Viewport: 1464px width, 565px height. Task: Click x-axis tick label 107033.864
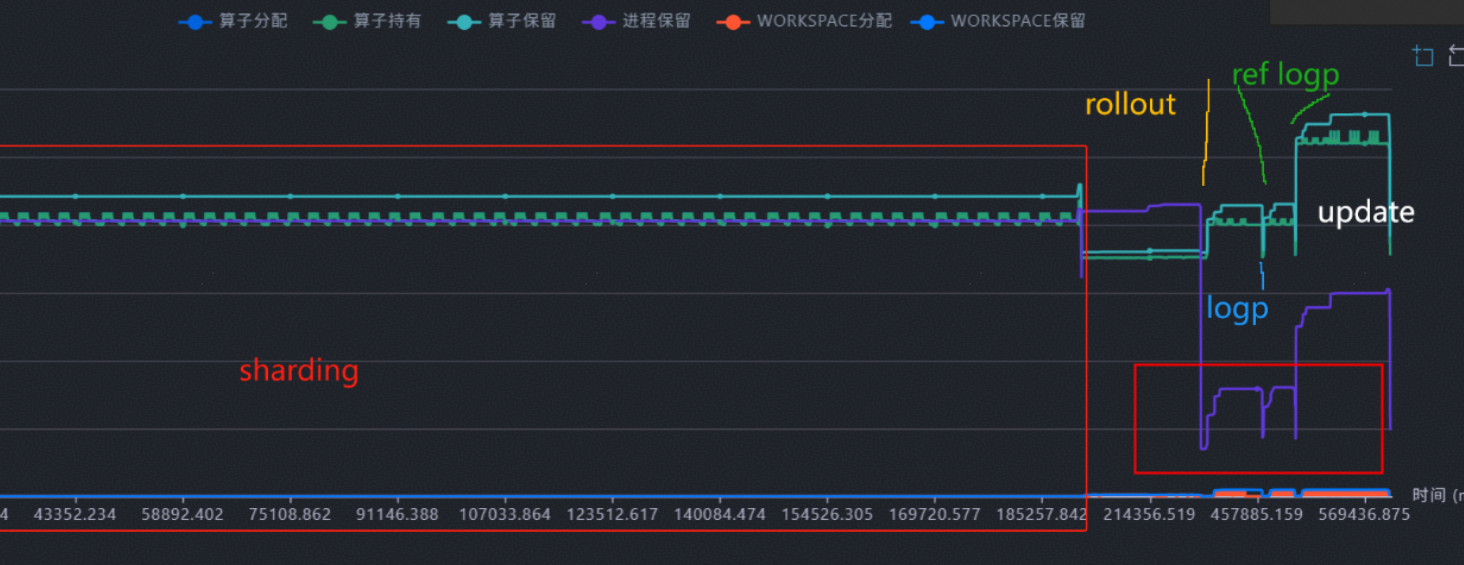pos(505,514)
